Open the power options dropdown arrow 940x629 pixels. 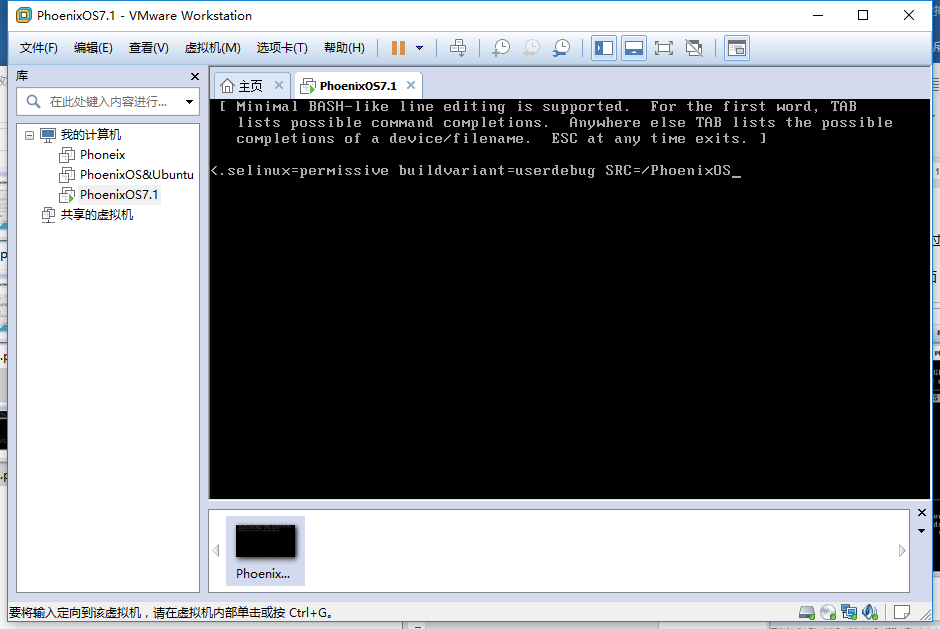click(420, 48)
